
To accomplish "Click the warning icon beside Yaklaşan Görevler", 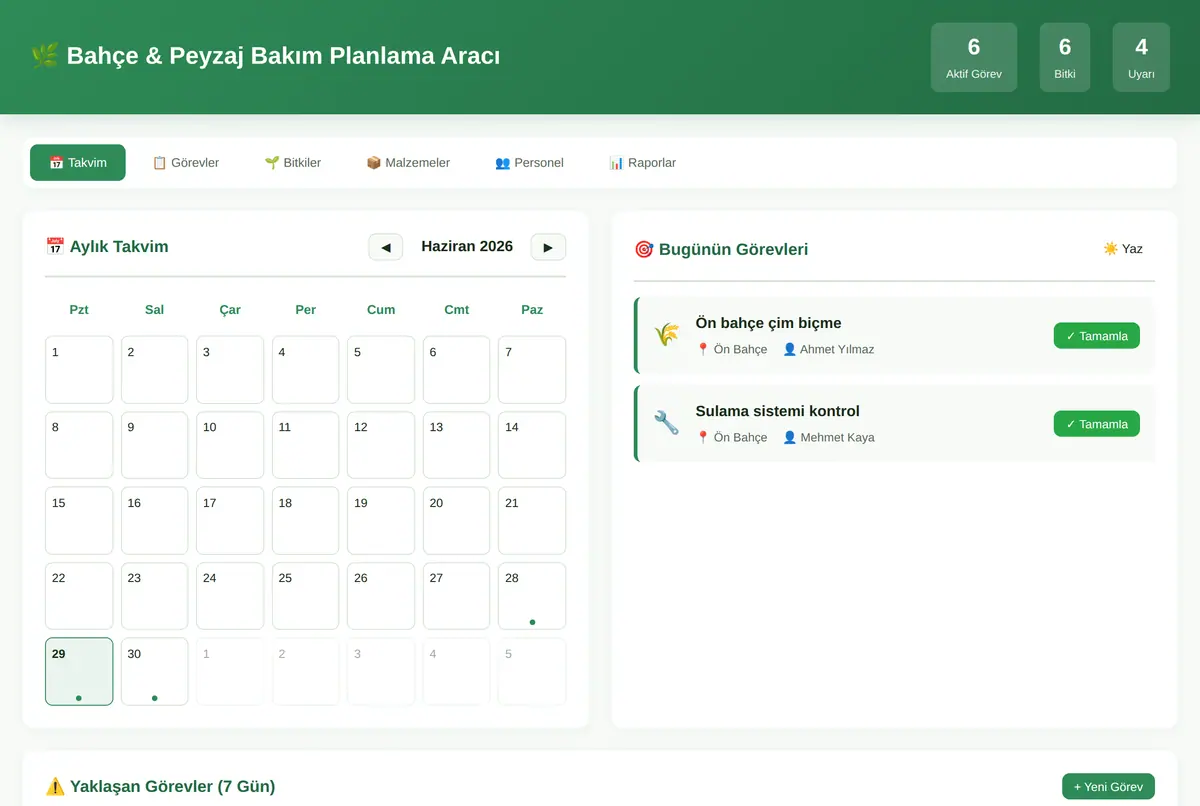I will (x=55, y=786).
